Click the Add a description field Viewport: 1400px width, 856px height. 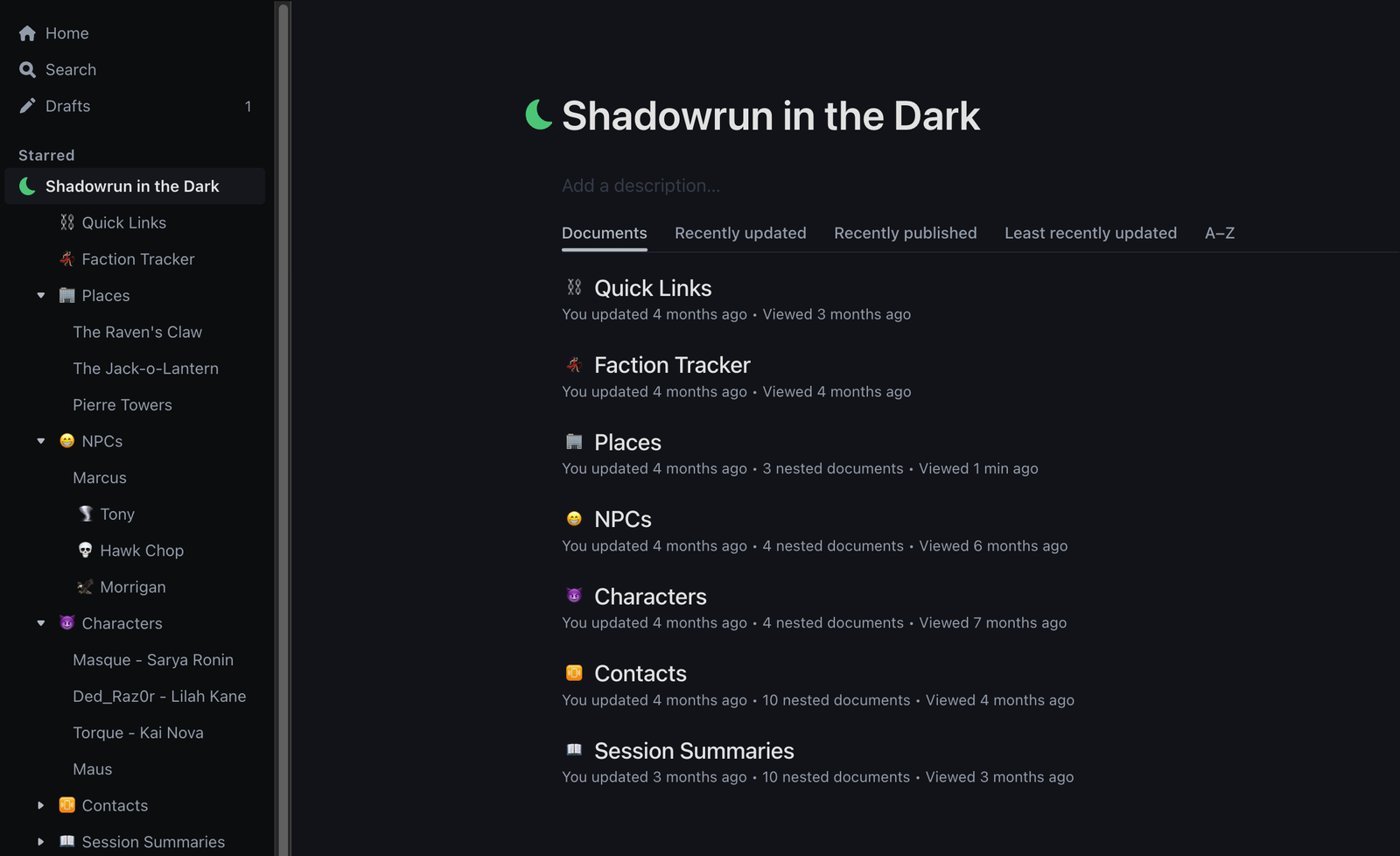640,186
